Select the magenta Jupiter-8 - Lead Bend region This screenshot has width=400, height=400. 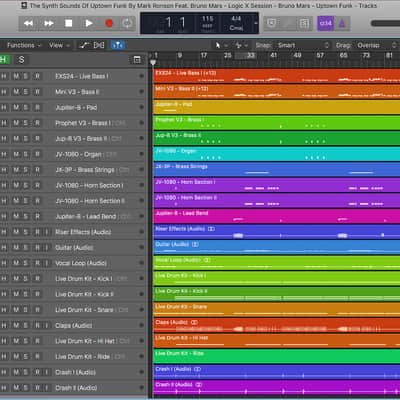click(x=277, y=216)
